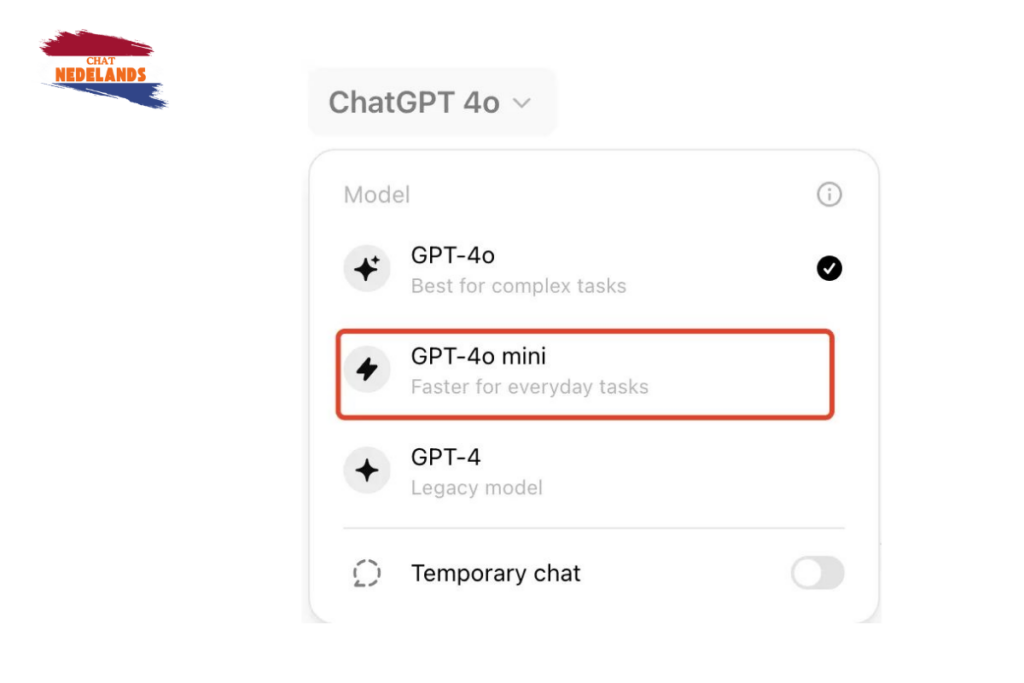Click the "Model" section header
The width and height of the screenshot is (1024, 683).
pos(377,195)
